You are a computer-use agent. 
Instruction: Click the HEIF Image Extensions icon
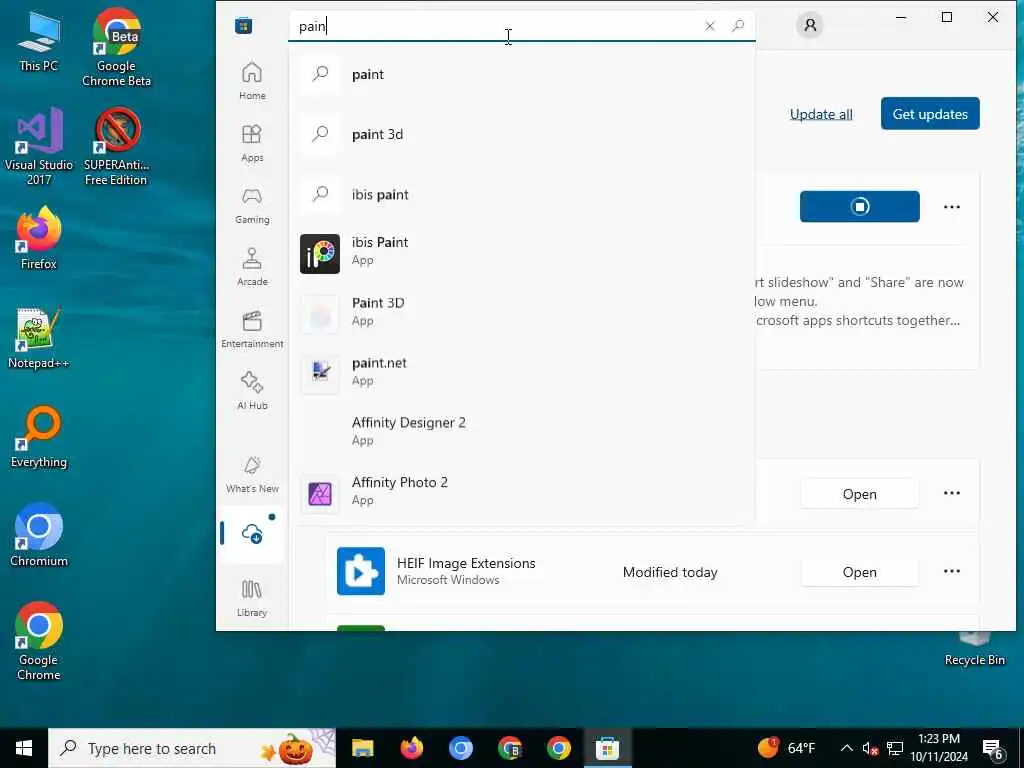click(360, 571)
